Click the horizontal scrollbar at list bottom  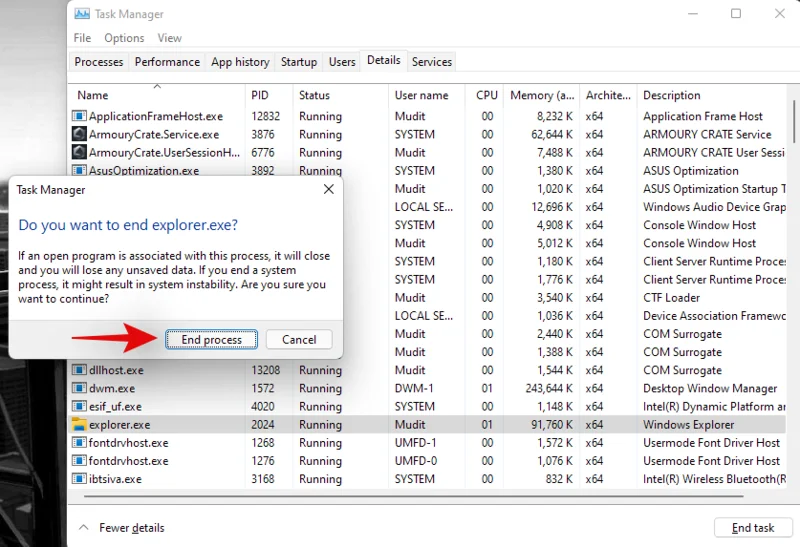pyautogui.click(x=413, y=495)
